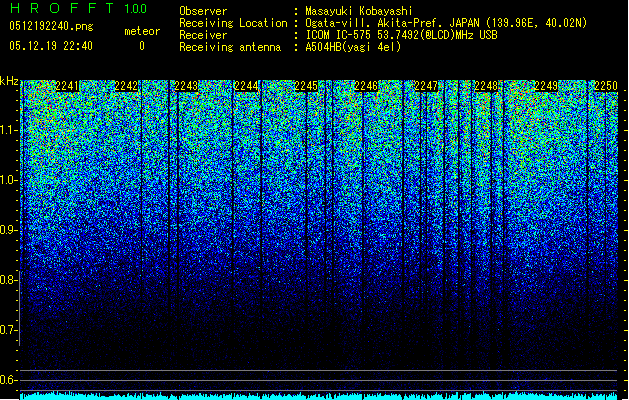The width and height of the screenshot is (629, 400).
Task: Click the 2248 time marker
Action: click(486, 86)
